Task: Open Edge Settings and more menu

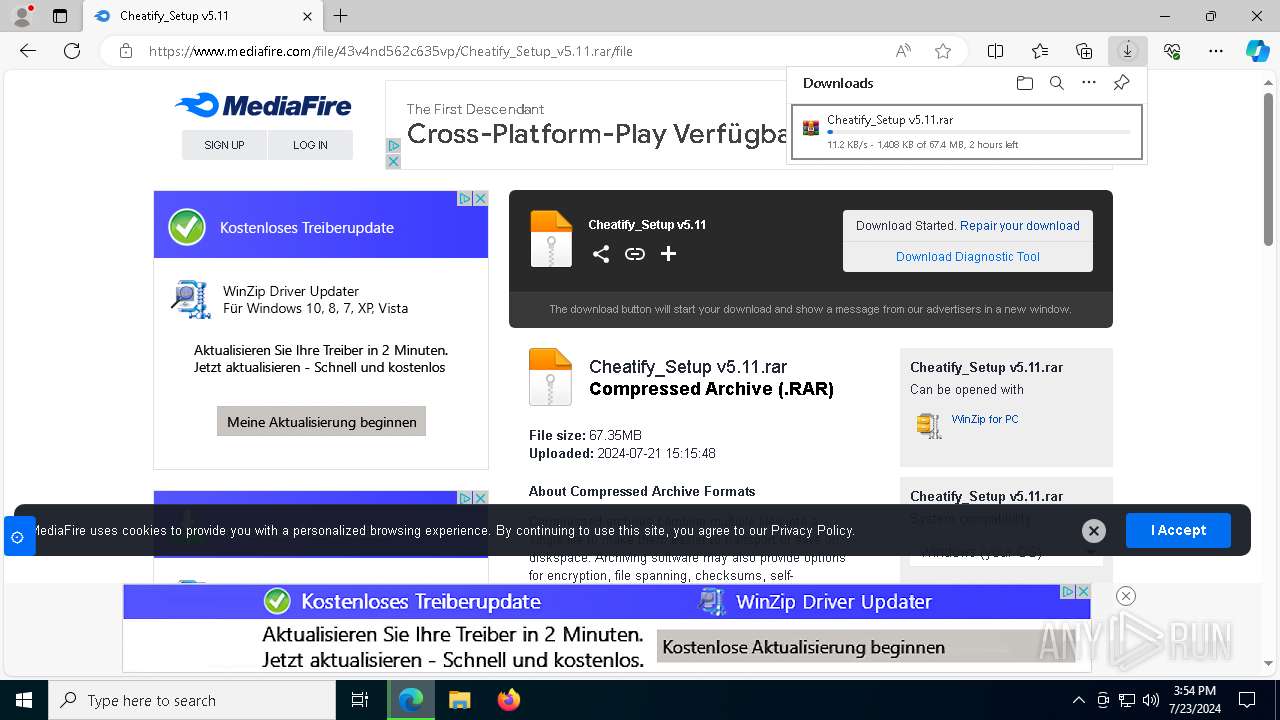Action: (x=1216, y=51)
